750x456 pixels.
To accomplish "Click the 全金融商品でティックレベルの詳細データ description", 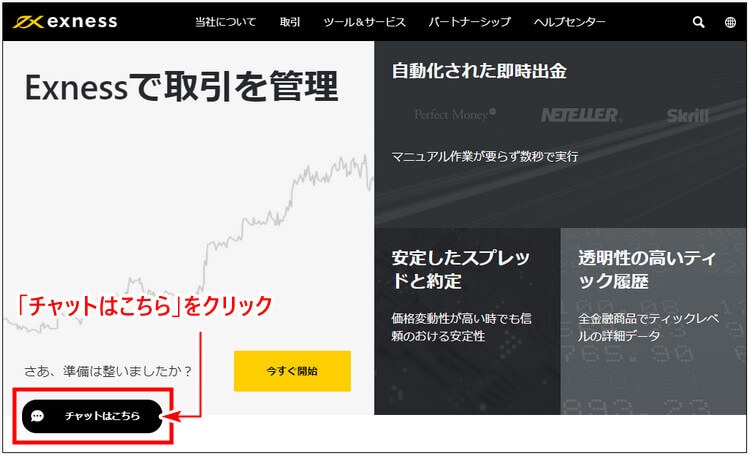I will [648, 327].
